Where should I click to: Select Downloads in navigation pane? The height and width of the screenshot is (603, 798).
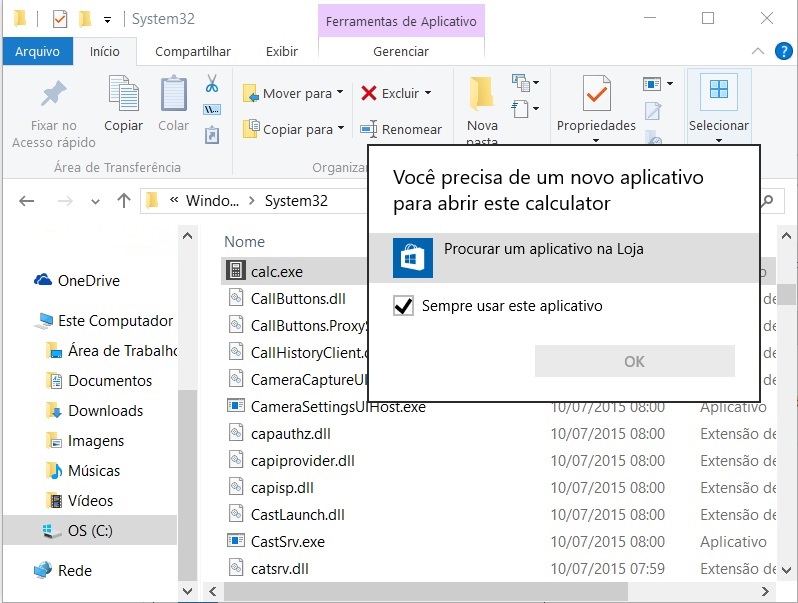point(95,411)
